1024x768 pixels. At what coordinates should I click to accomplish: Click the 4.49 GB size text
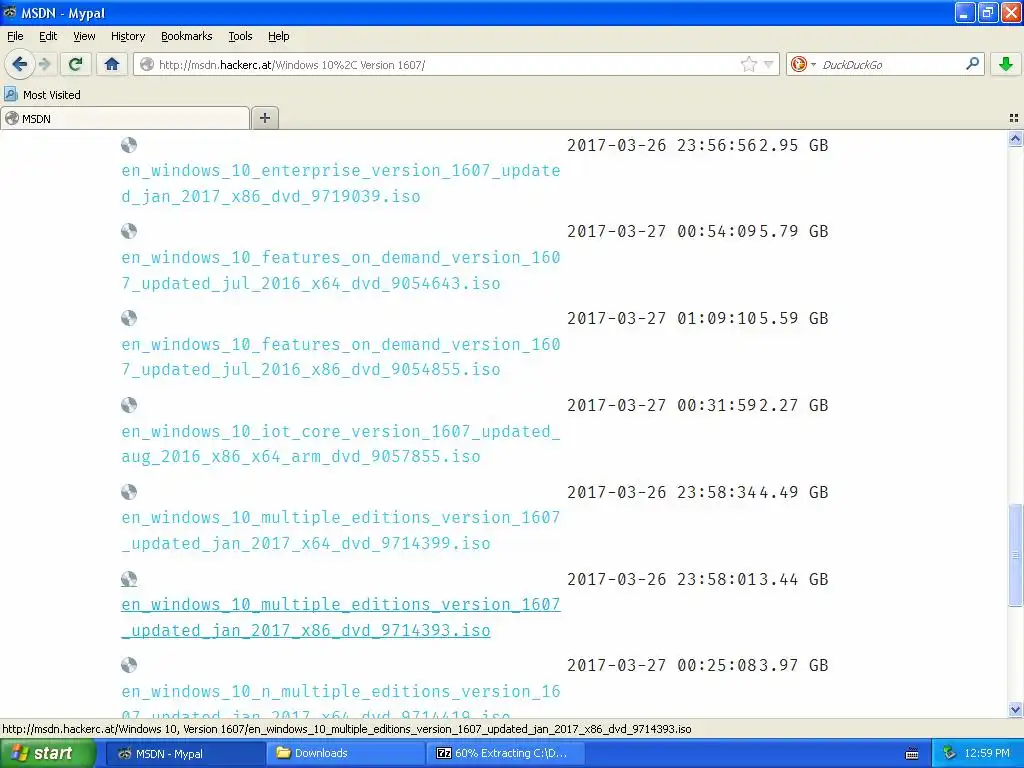point(793,492)
